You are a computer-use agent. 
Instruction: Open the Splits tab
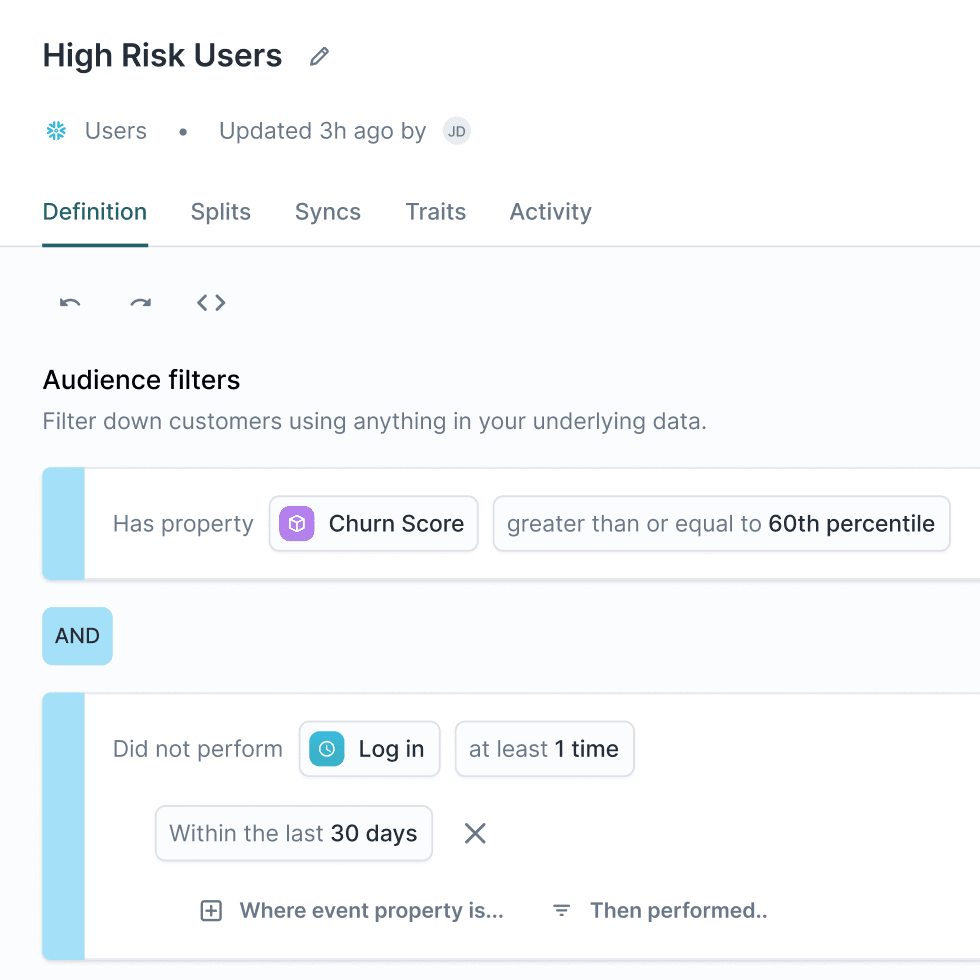tap(220, 211)
